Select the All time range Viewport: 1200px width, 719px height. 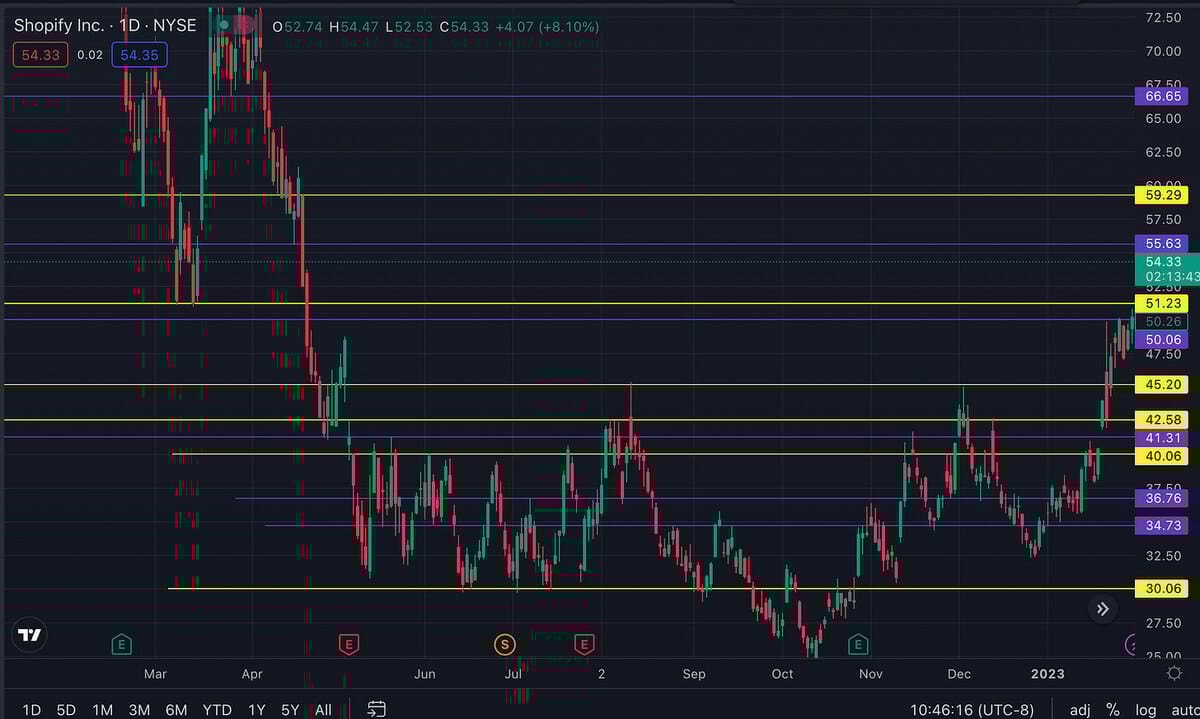323,709
